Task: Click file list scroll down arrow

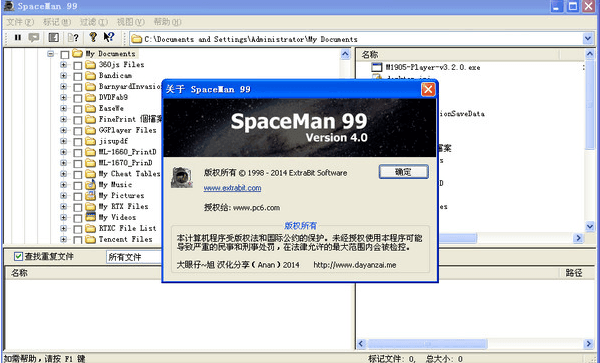Action: coord(590,227)
